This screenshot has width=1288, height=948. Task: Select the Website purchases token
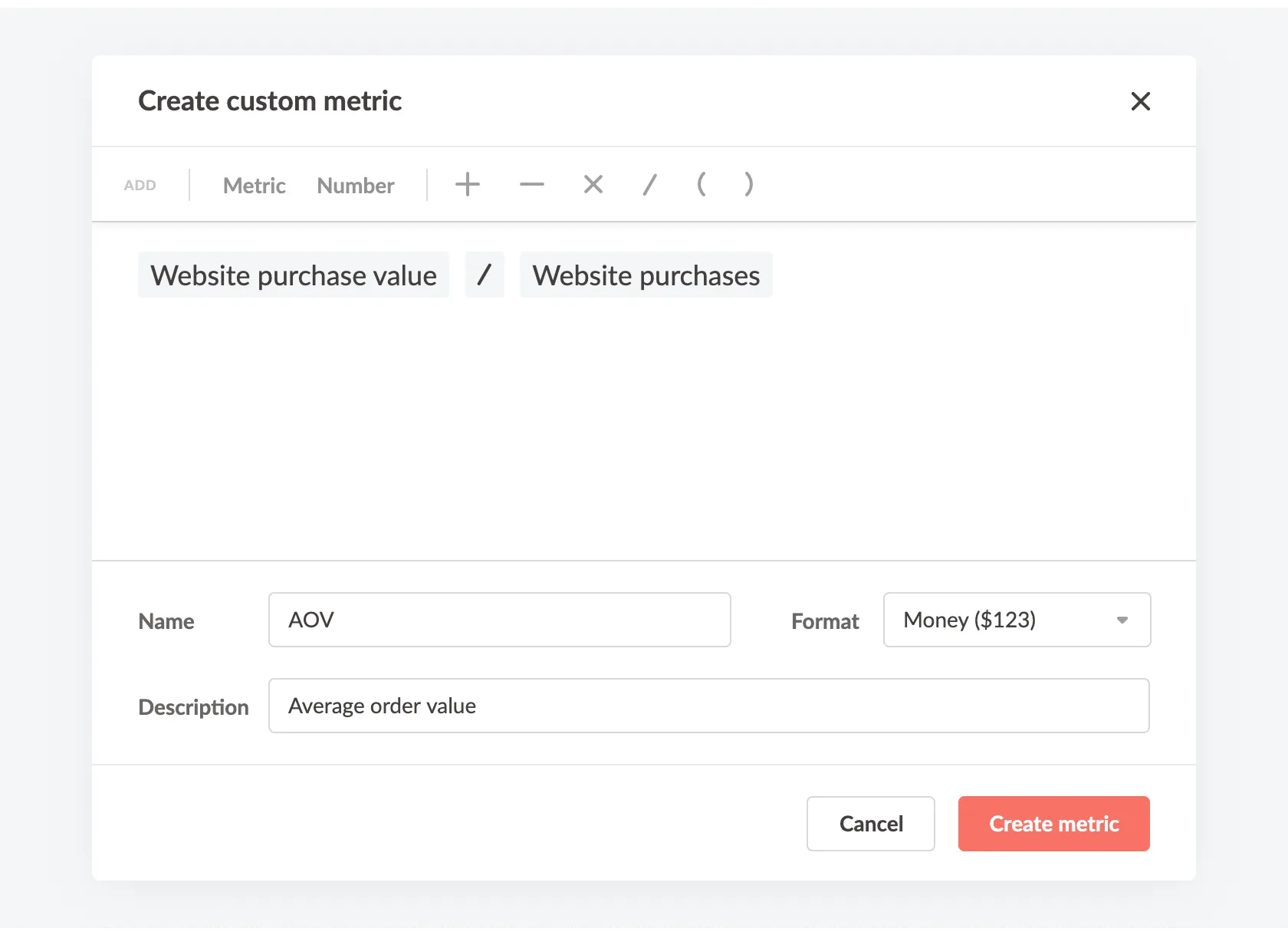(646, 275)
